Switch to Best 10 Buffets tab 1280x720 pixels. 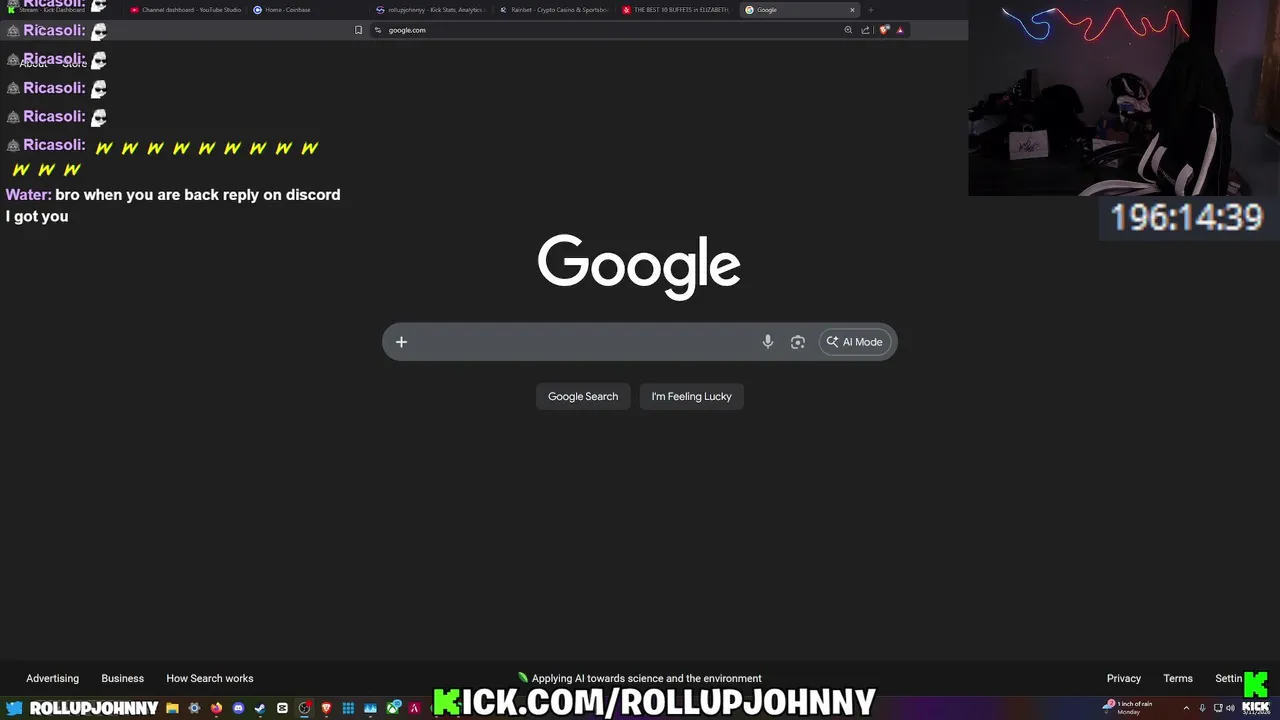tap(675, 10)
